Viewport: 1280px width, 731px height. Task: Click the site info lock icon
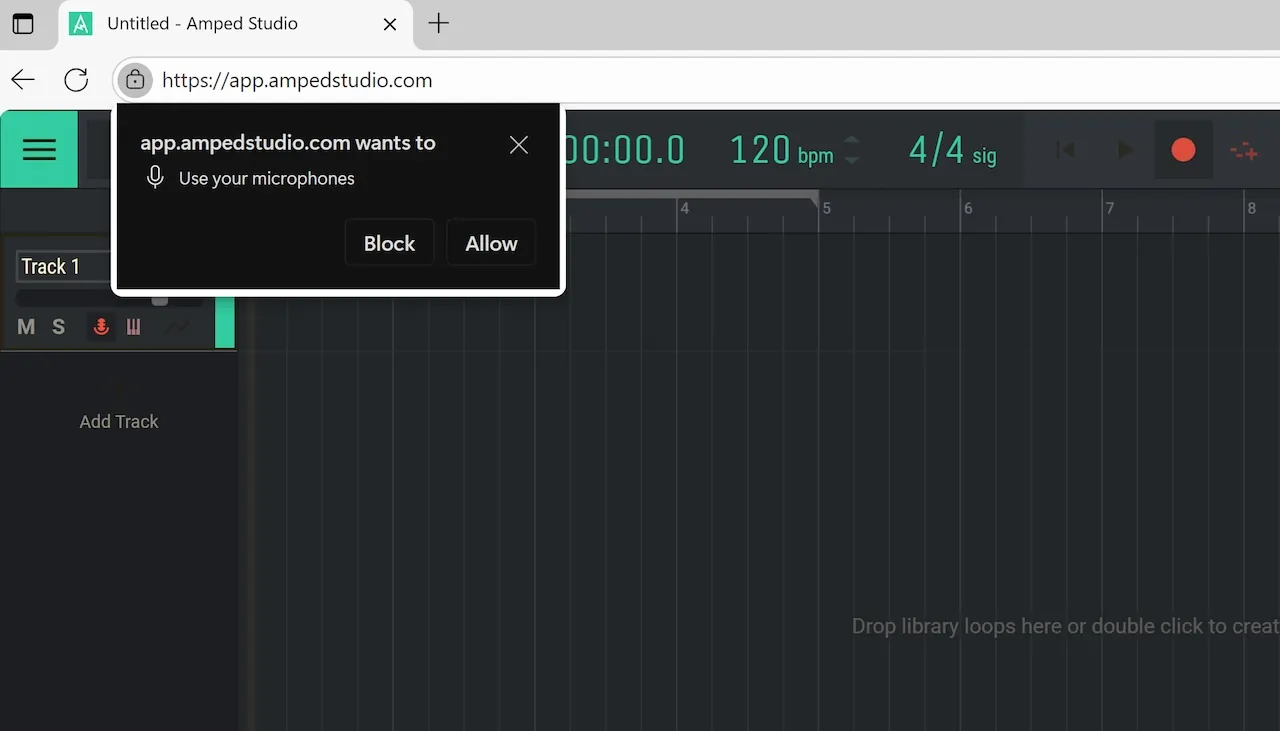click(135, 80)
